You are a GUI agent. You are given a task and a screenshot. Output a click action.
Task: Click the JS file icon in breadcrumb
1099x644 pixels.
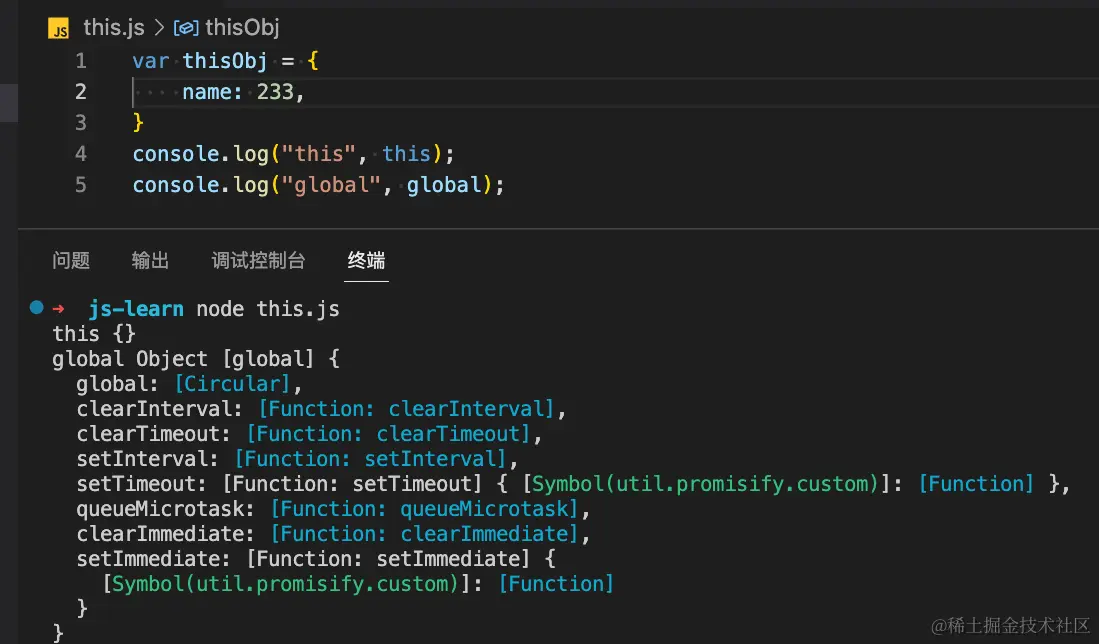click(58, 28)
